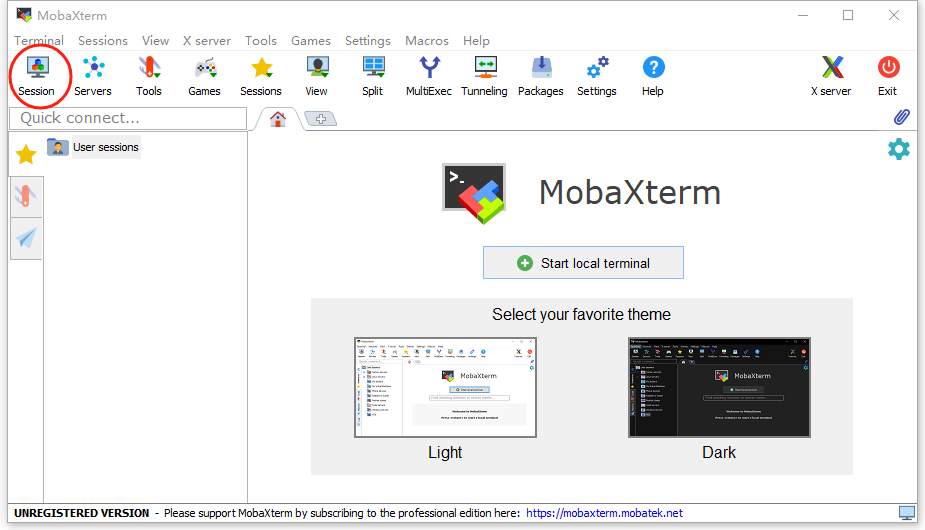Image resolution: width=925 pixels, height=530 pixels.
Task: Click the Quick connect input field
Action: pos(127,118)
